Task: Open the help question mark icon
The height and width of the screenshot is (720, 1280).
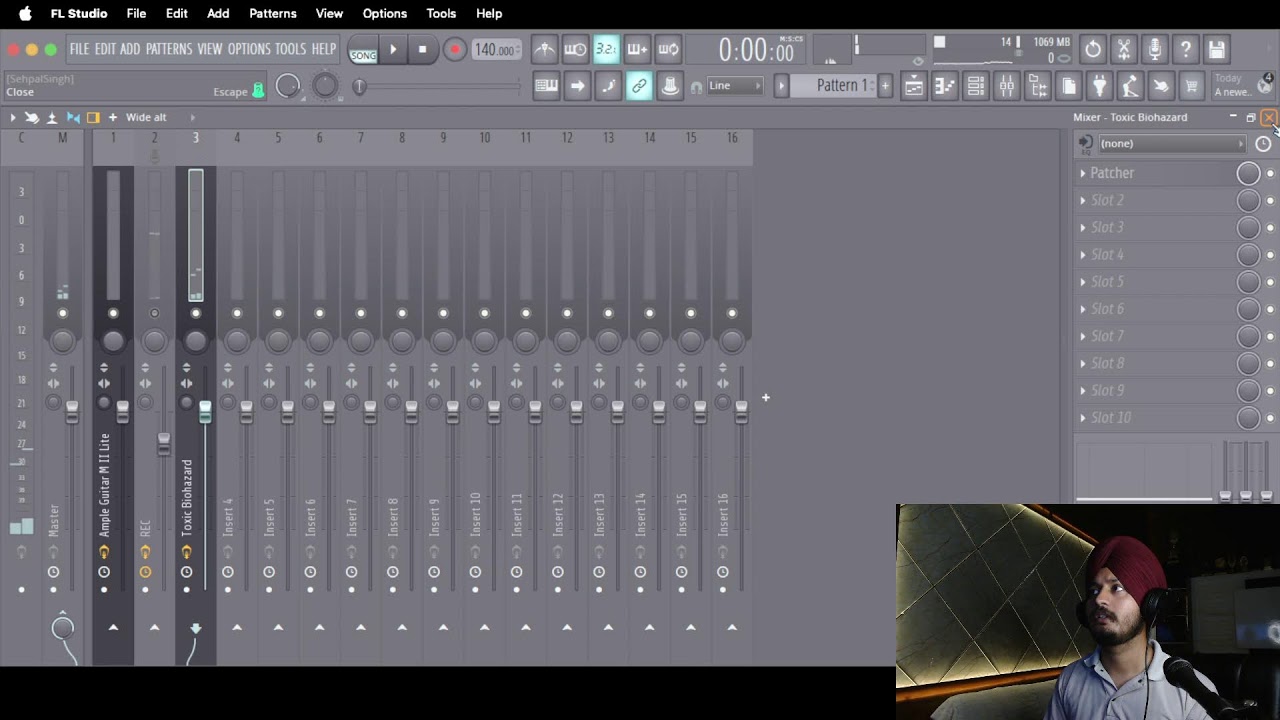Action: tap(1186, 49)
